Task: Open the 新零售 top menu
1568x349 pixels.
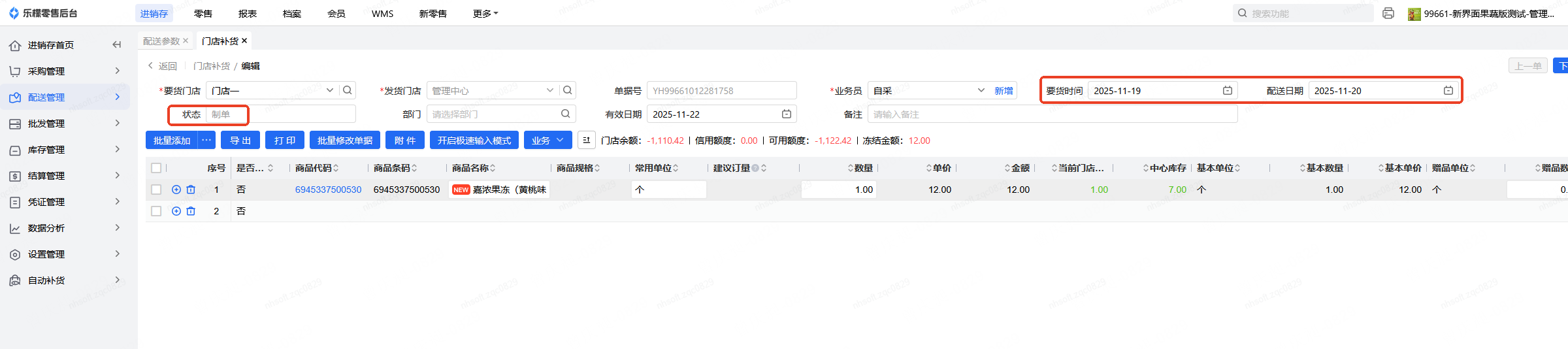Action: coord(433,13)
